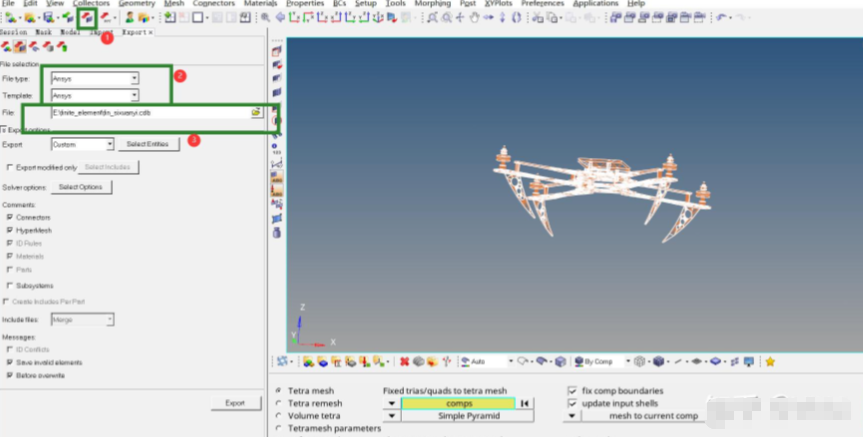
Task: Click the yellow comps selector field
Action: (458, 403)
